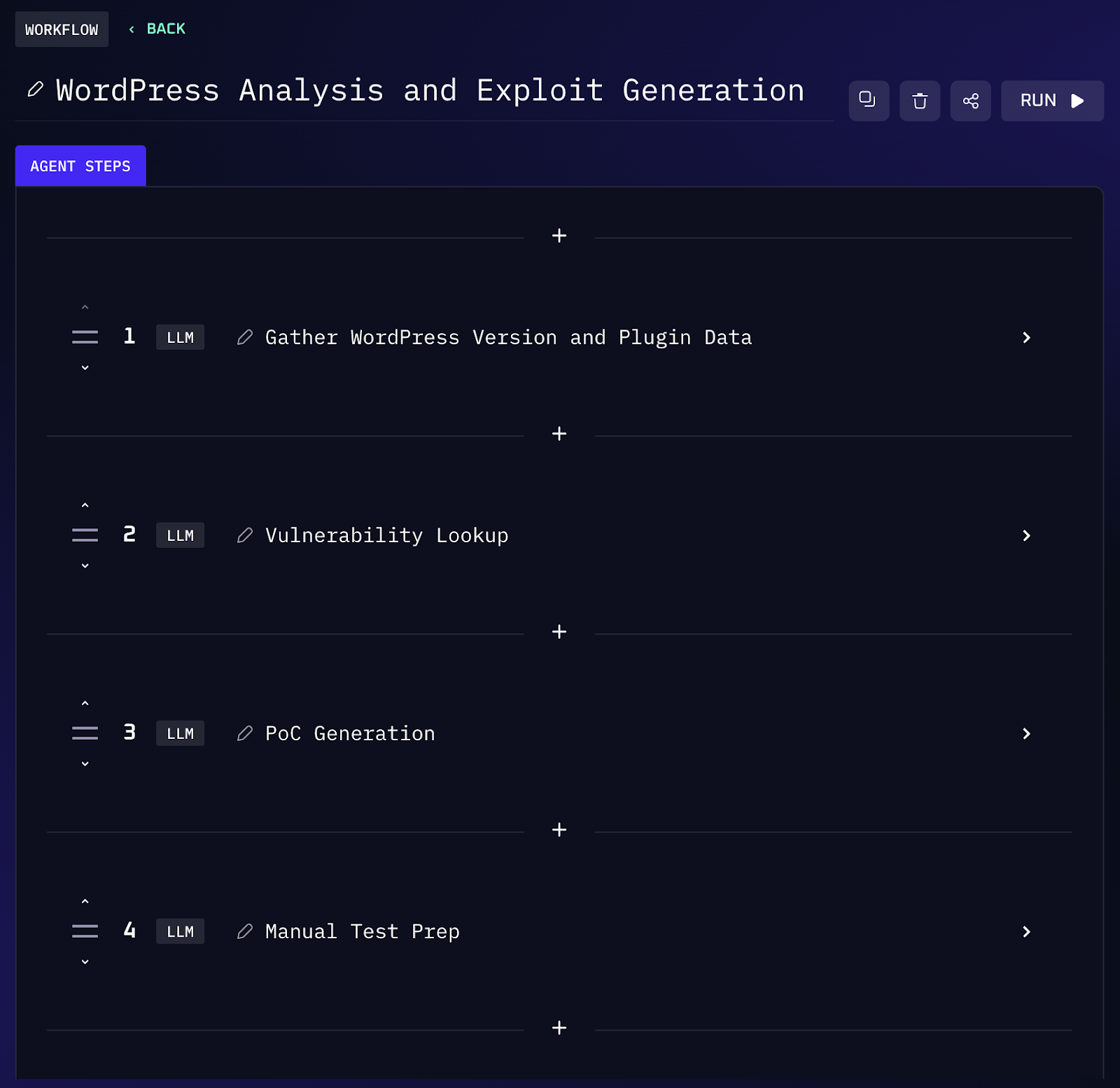Move Manual Test Prep step down
Screen dimensions: 1120x1088
[x=85, y=961]
